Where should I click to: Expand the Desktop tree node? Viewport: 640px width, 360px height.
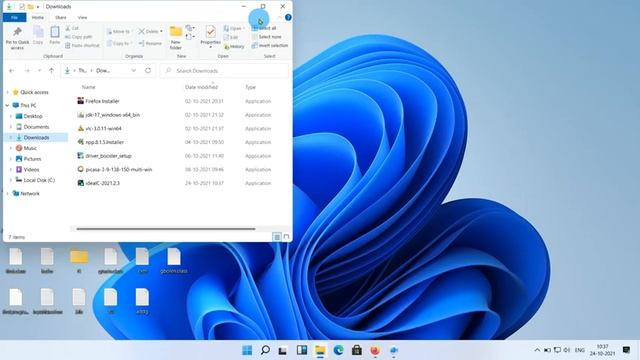[x=11, y=116]
